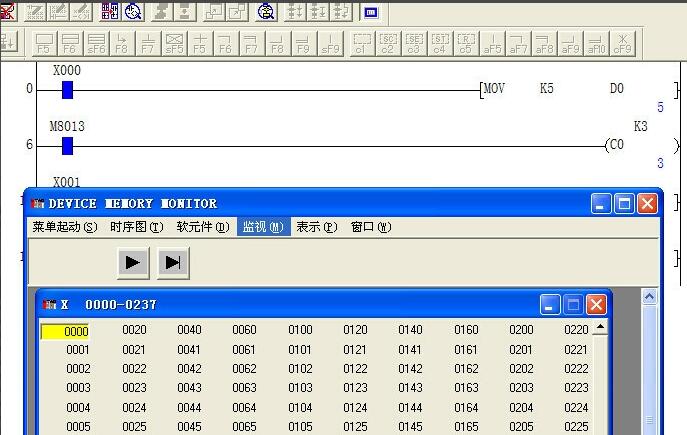Click the magnifier search icon in top toolbar
The width and height of the screenshot is (687, 435).
click(x=266, y=12)
